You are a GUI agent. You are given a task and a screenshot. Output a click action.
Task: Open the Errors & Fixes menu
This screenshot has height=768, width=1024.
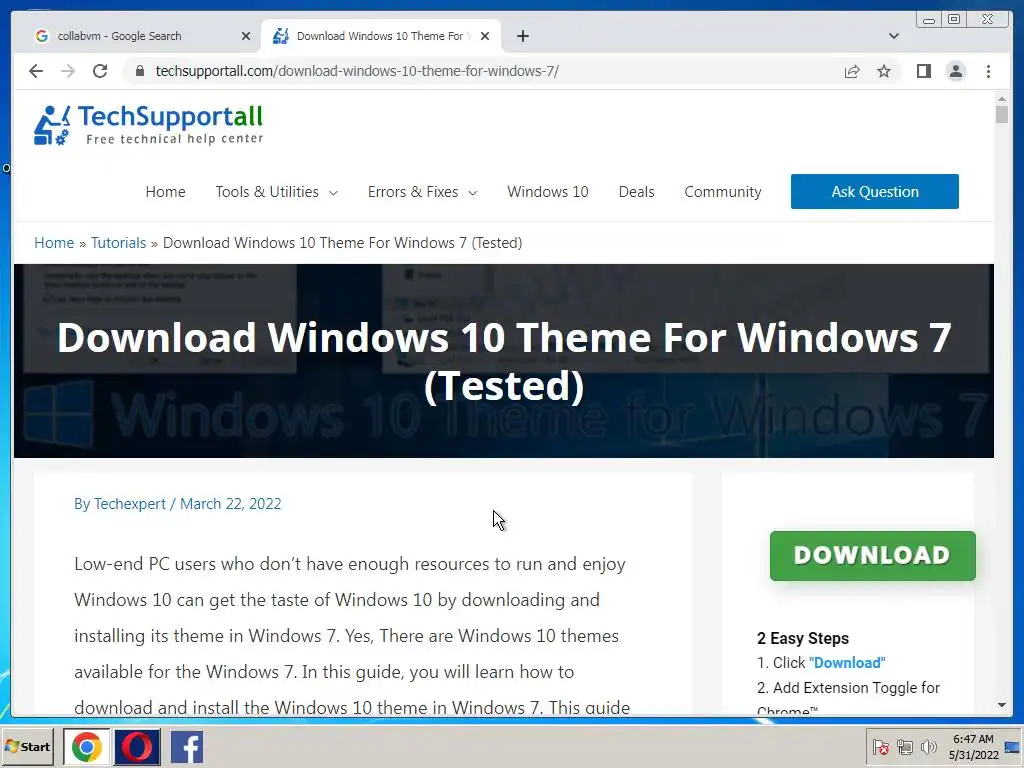click(413, 192)
